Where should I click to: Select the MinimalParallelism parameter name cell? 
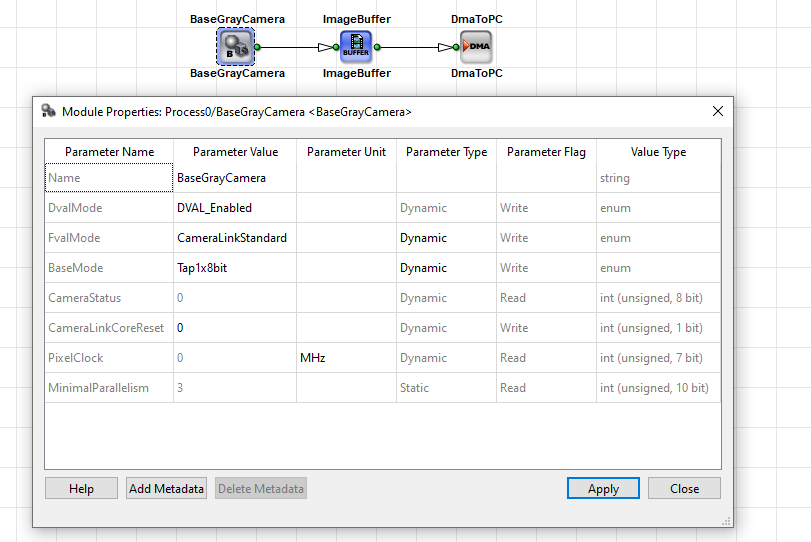[x=109, y=388]
